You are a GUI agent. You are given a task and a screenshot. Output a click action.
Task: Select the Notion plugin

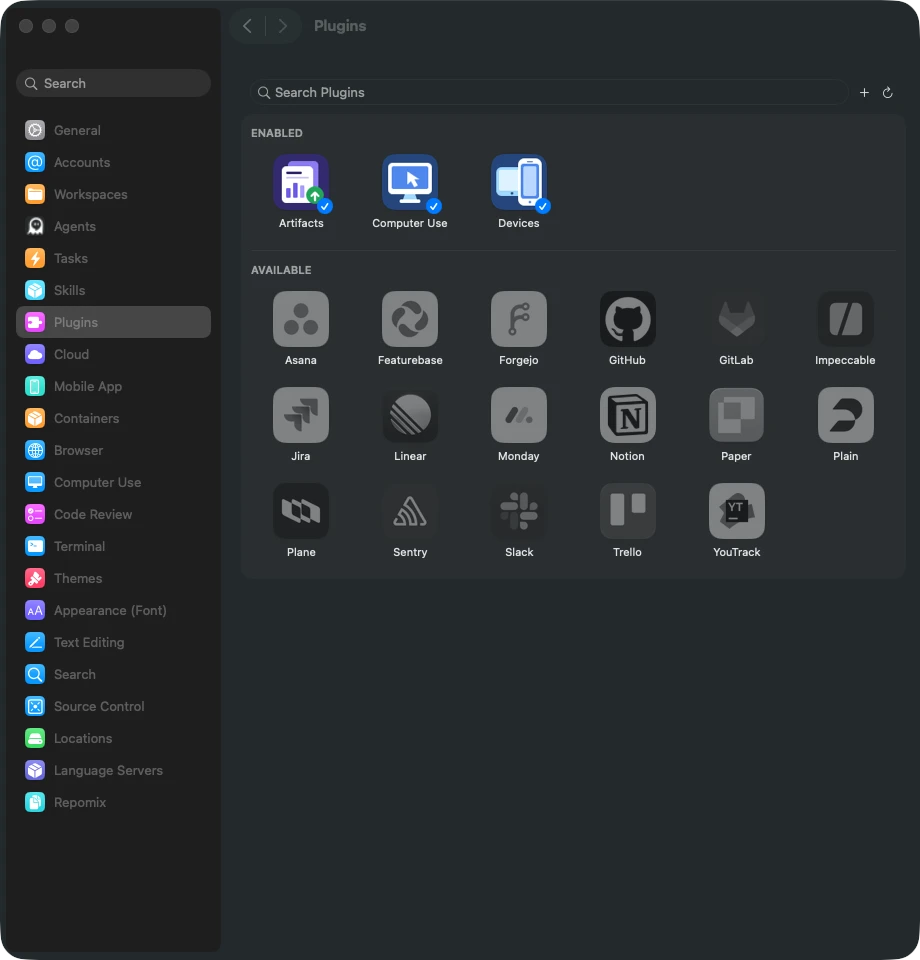coord(627,415)
